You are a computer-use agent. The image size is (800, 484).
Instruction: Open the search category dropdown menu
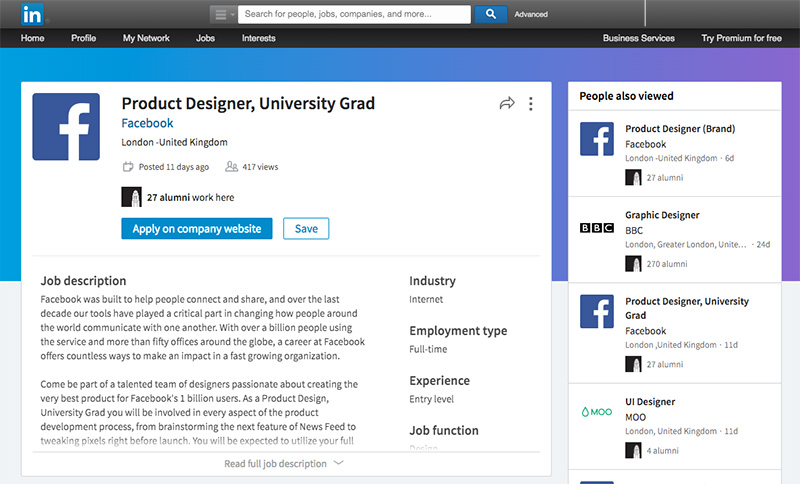pyautogui.click(x=223, y=14)
